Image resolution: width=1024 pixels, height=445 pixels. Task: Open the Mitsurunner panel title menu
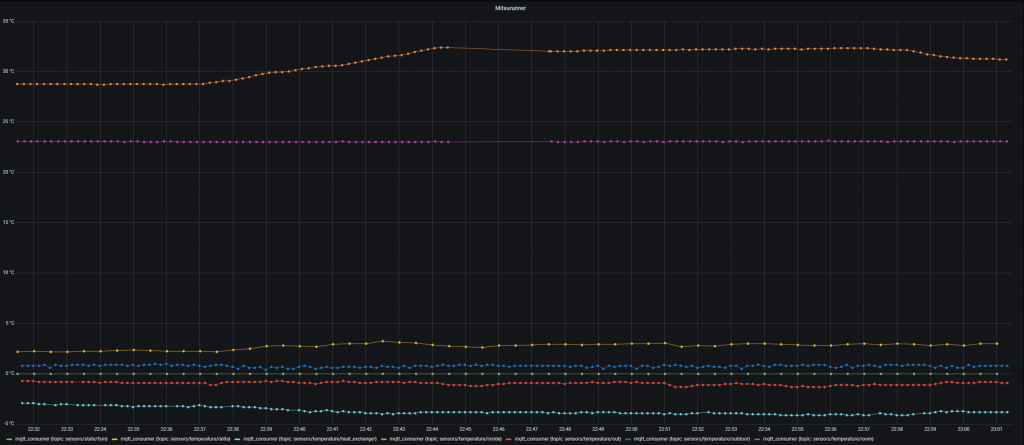tap(511, 6)
